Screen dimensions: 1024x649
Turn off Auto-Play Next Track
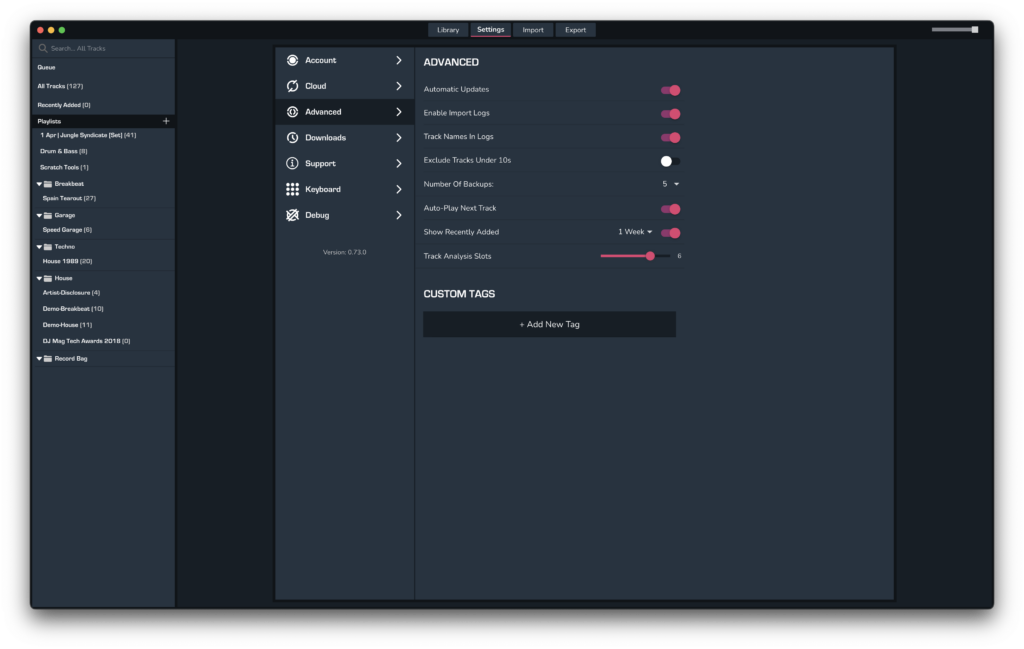(x=670, y=209)
